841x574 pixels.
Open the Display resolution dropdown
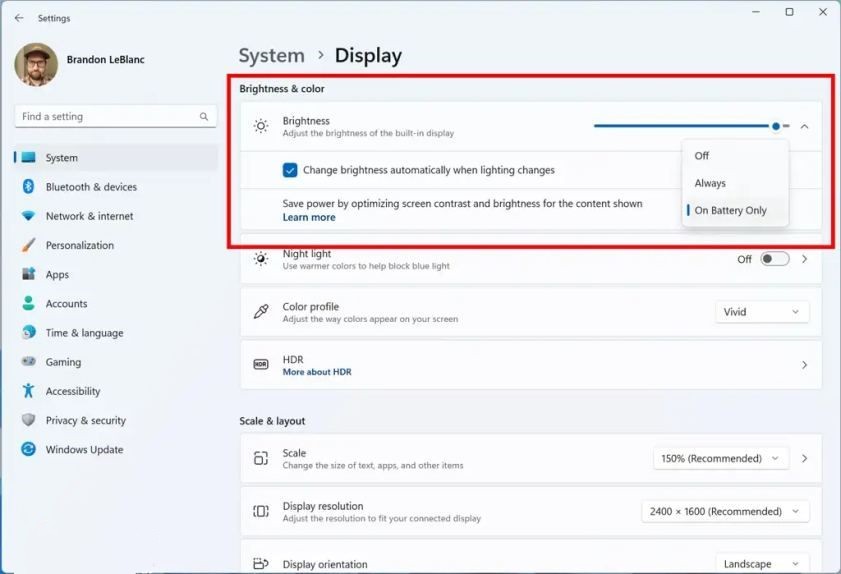tap(725, 512)
